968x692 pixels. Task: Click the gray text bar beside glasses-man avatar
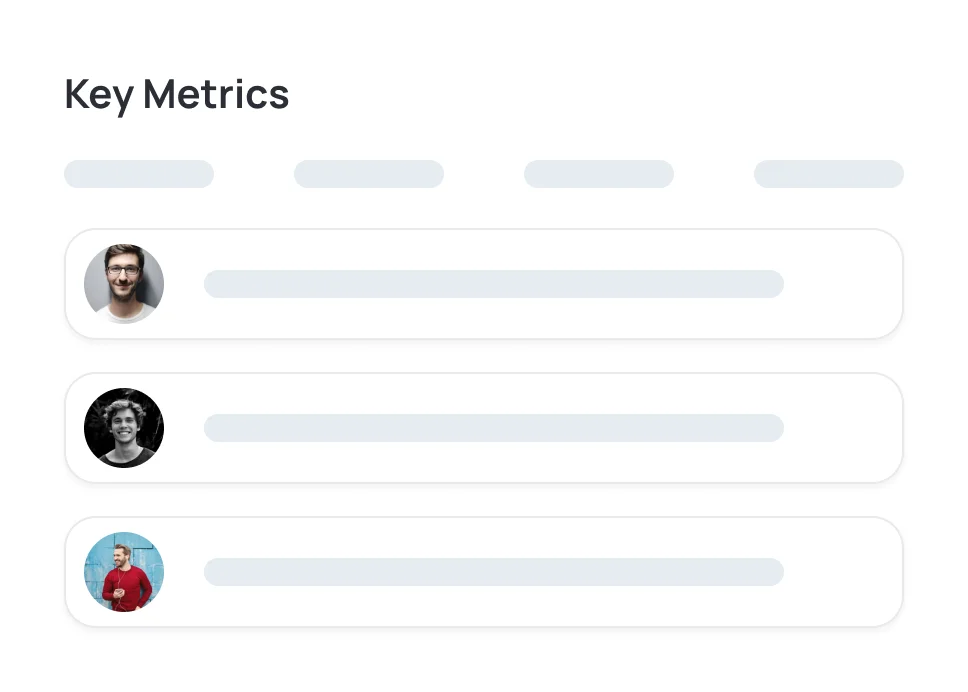[x=494, y=284]
